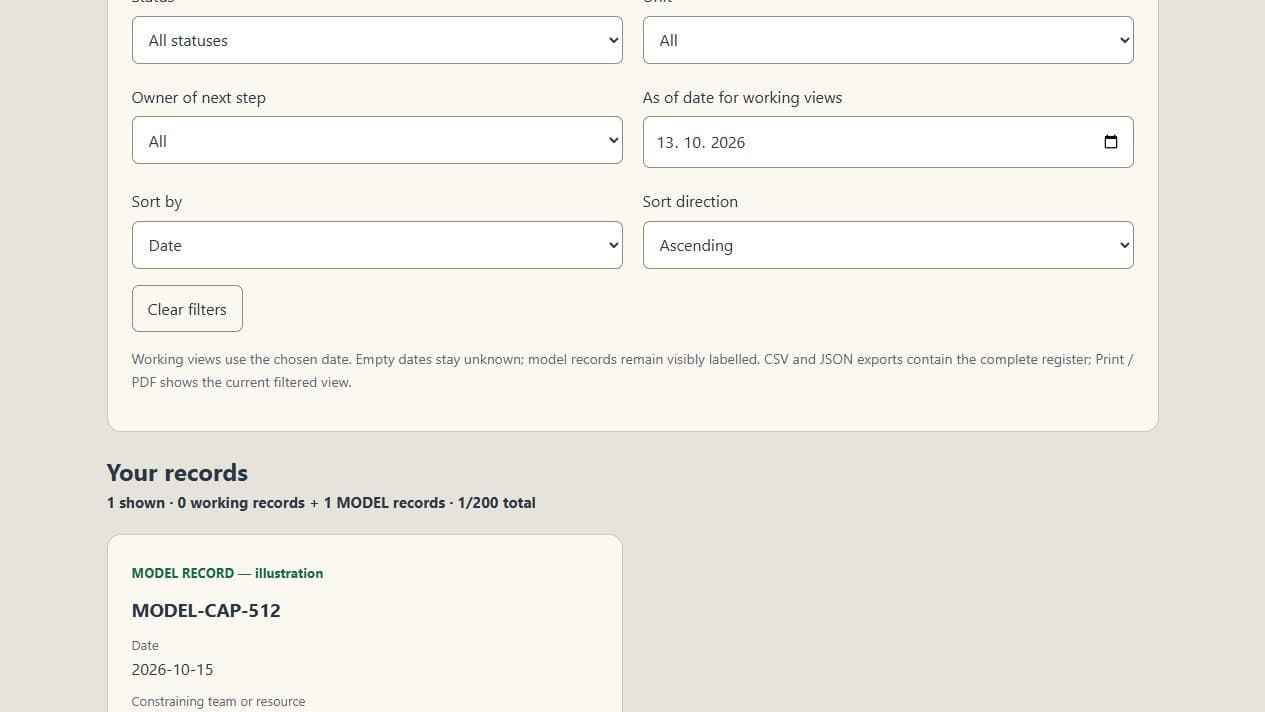
Task: Expand the Owner of next step dropdown
Action: [377, 141]
